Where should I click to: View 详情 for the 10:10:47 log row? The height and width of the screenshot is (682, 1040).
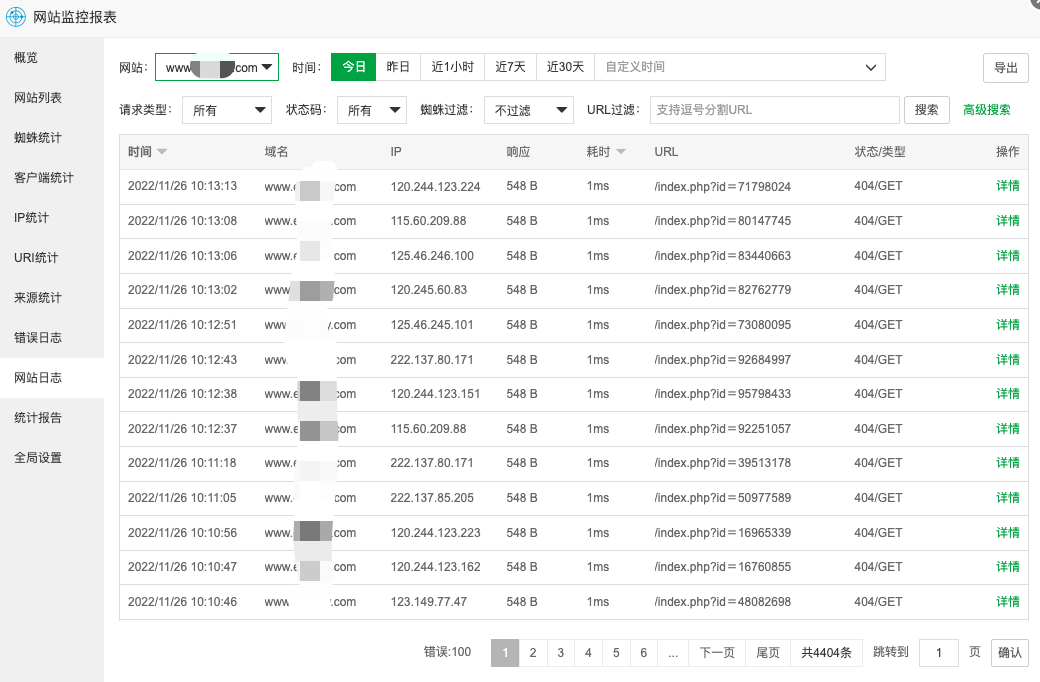point(1008,567)
